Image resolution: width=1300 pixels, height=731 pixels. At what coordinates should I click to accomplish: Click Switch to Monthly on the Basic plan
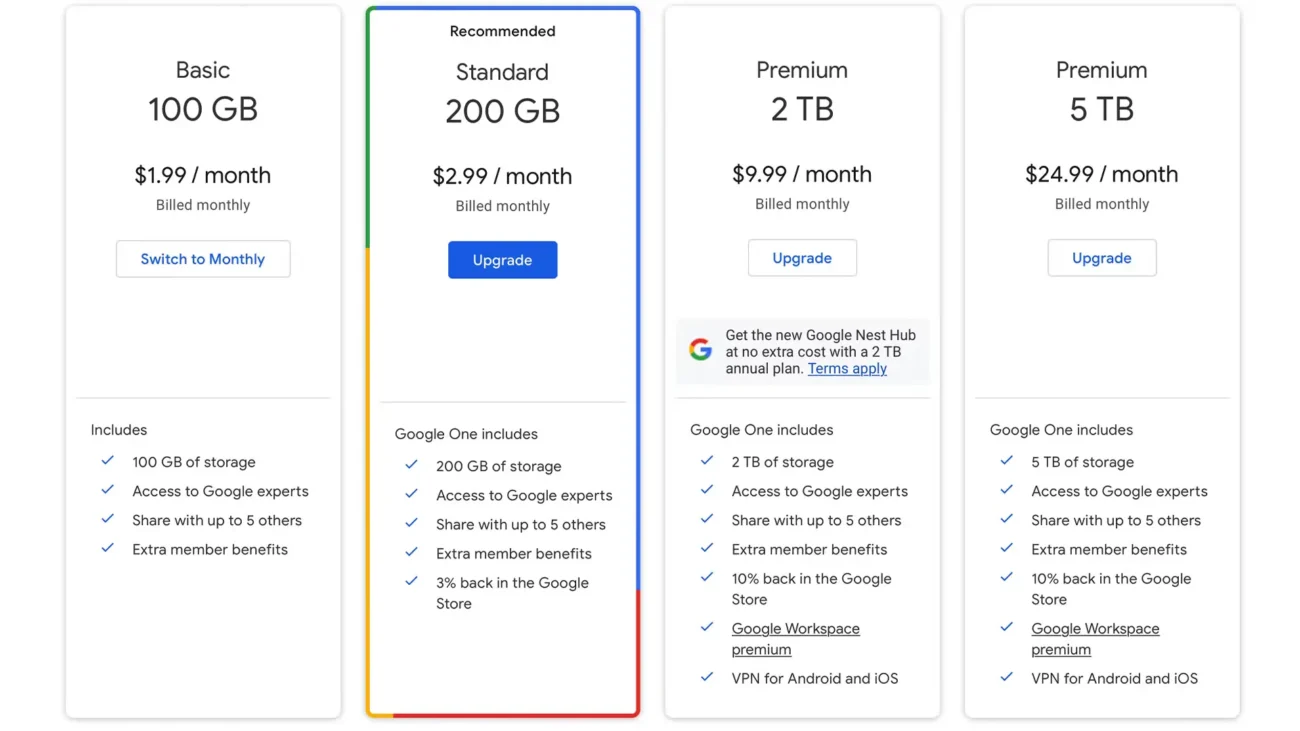(203, 258)
